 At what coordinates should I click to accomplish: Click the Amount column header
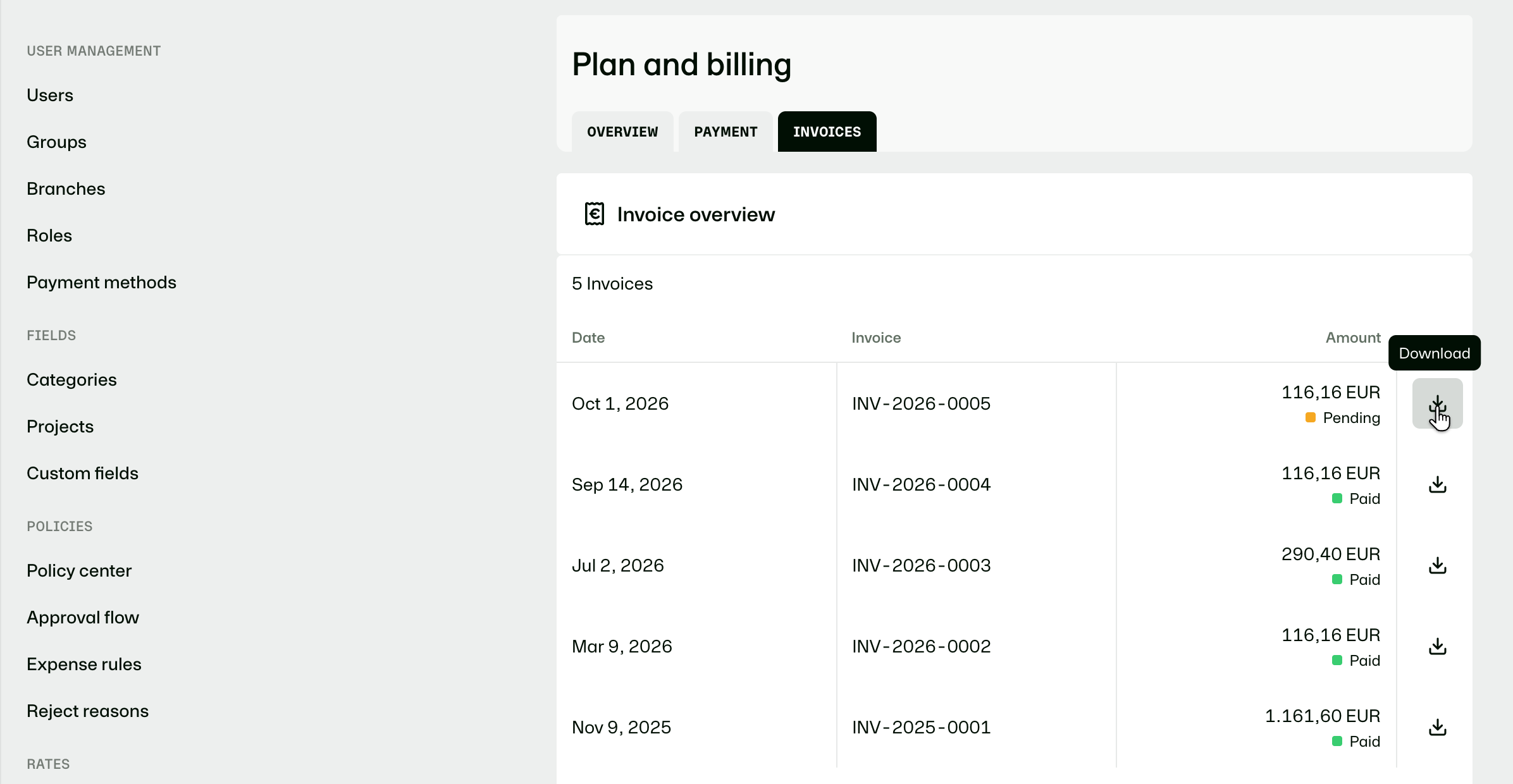[x=1353, y=338]
